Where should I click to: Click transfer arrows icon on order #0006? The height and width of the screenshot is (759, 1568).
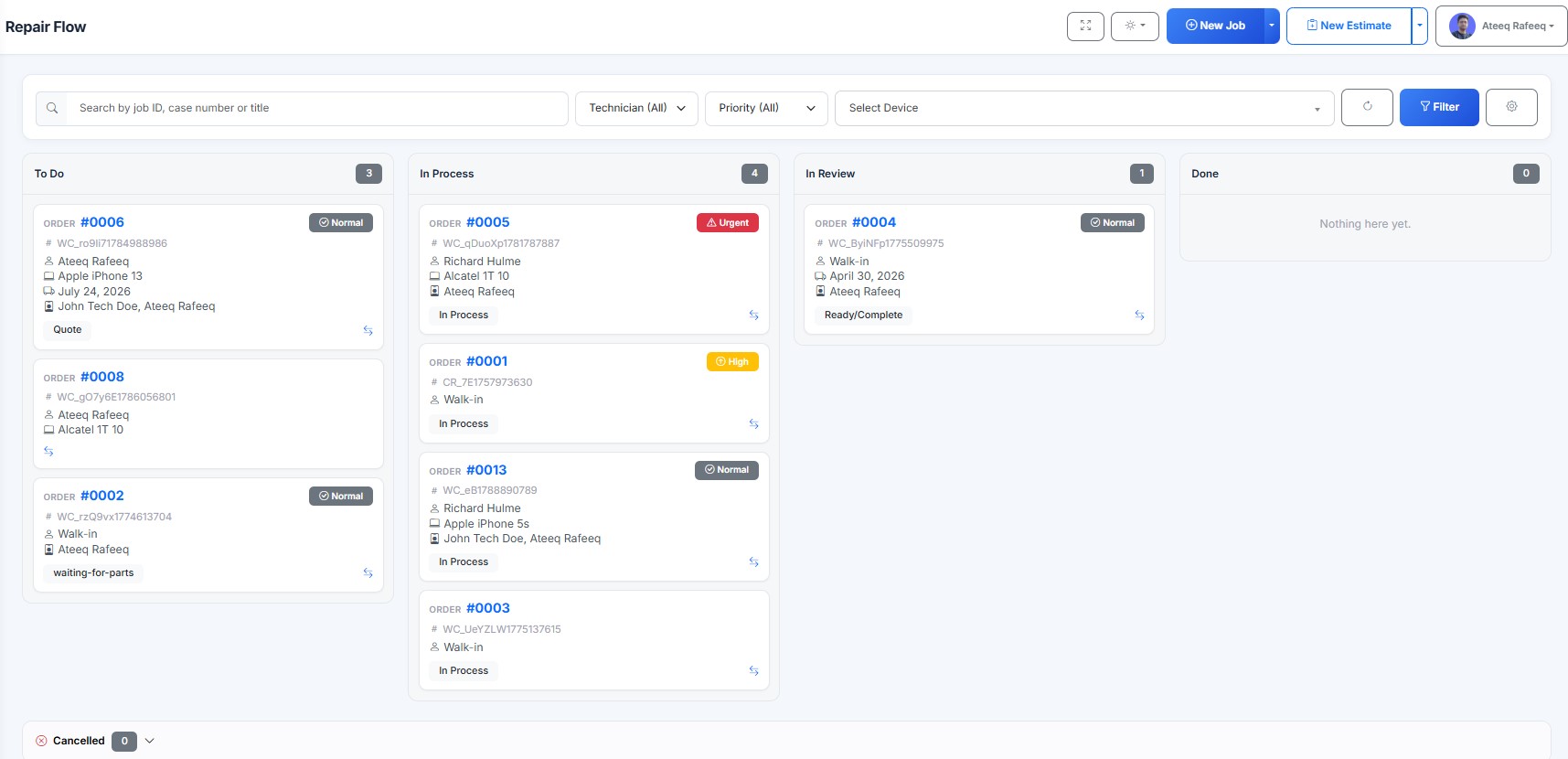click(368, 330)
